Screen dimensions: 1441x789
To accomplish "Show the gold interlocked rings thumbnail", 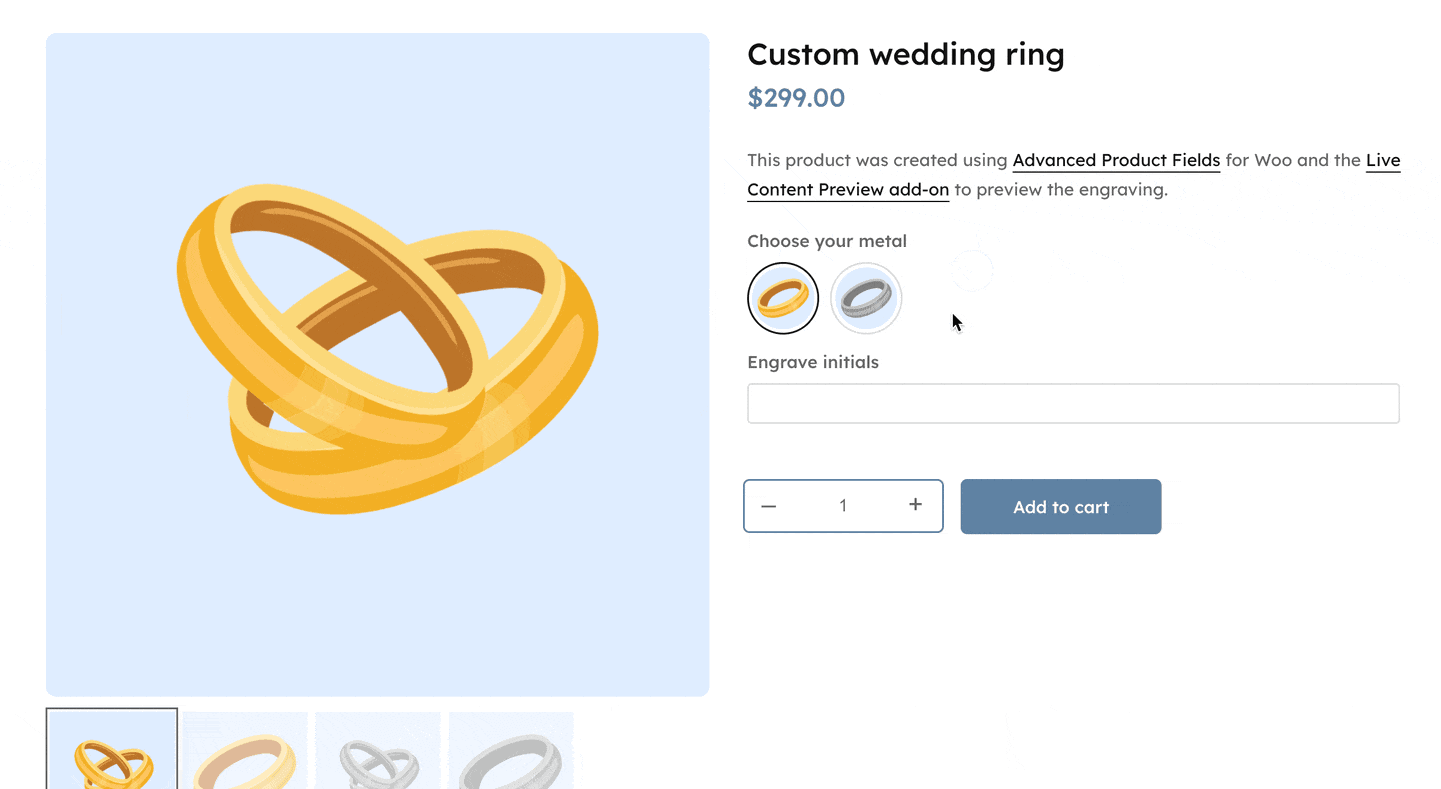I will click(112, 750).
